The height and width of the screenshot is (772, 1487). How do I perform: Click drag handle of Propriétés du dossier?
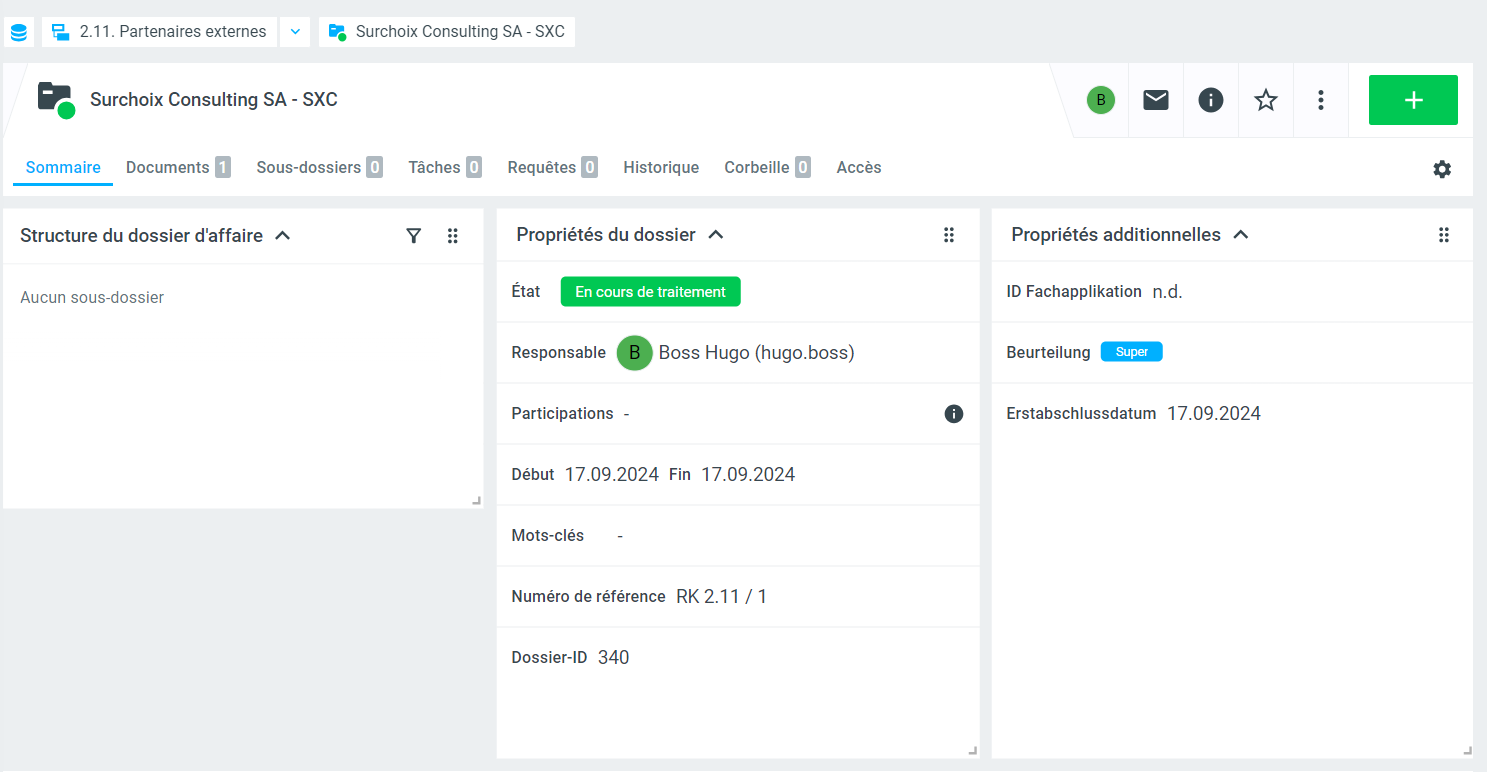(949, 235)
